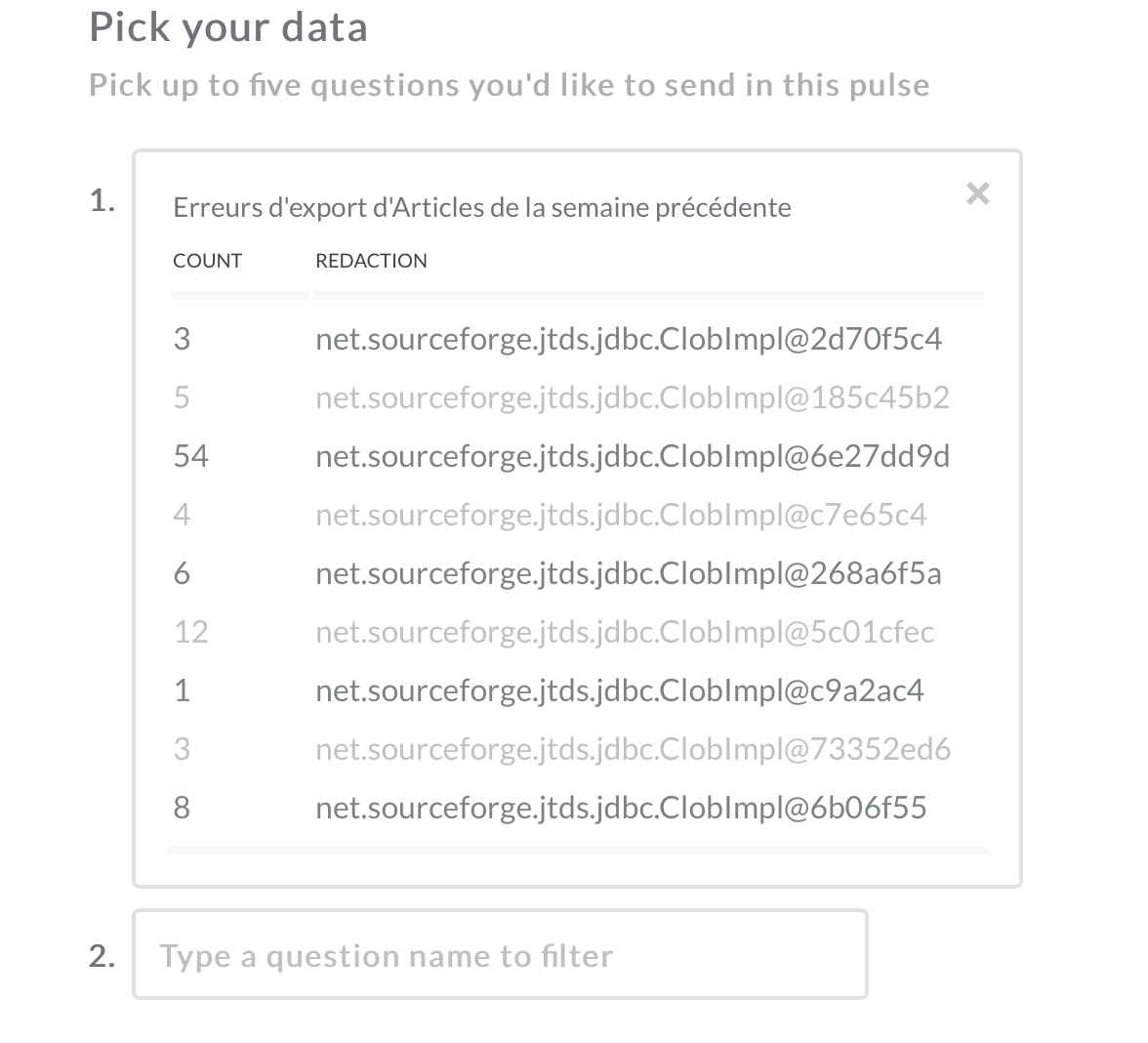Click the ClobImpl@6b06f55 redaction value
The height and width of the screenshot is (1043, 1148).
[x=621, y=807]
